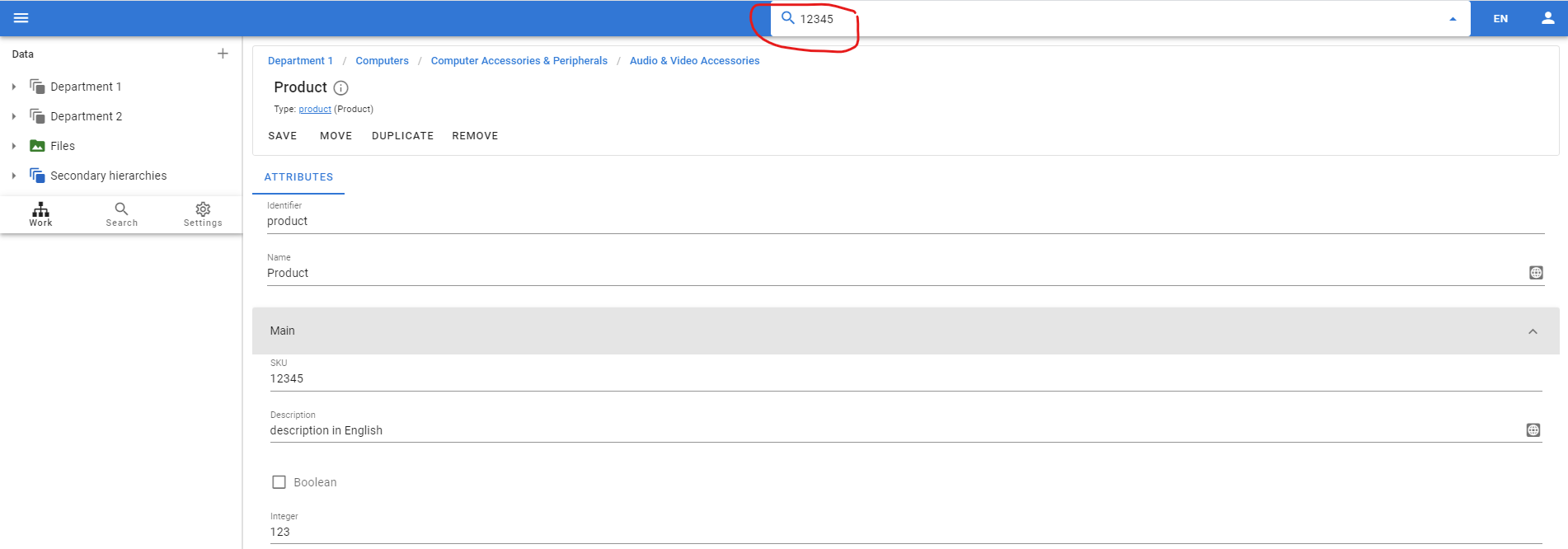Click the Department 1 stack icon
Screen dimensions: 1568x549
(x=37, y=87)
